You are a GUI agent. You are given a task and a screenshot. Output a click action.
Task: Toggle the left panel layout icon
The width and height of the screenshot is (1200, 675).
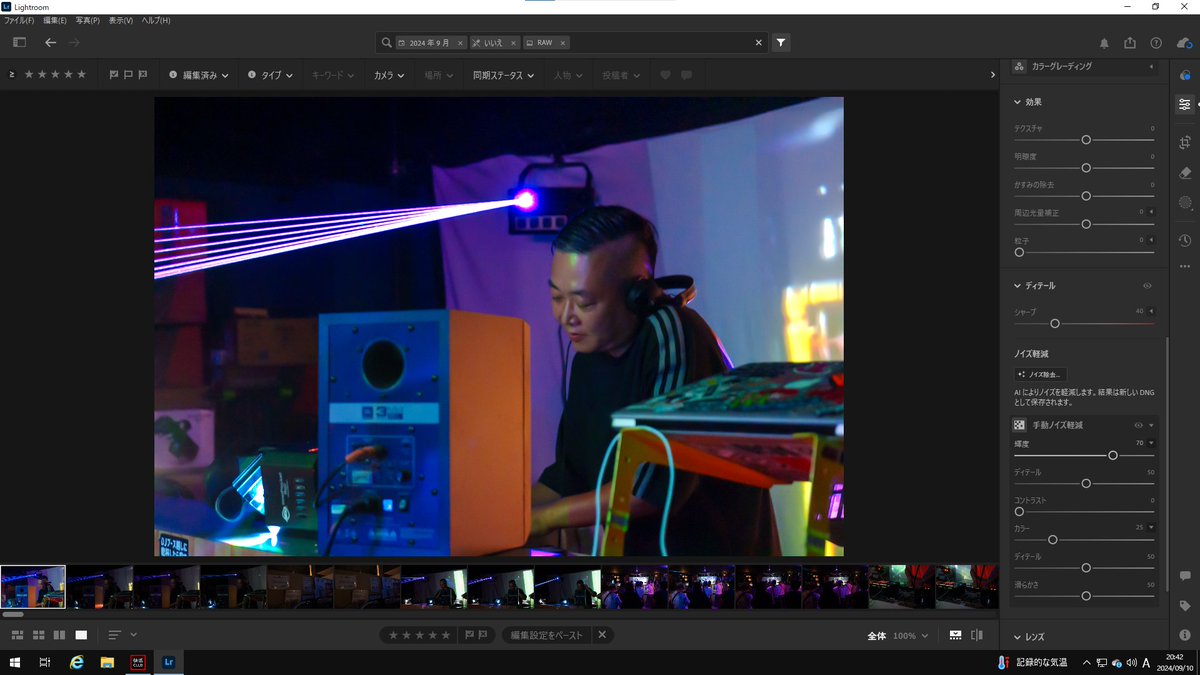(19, 42)
